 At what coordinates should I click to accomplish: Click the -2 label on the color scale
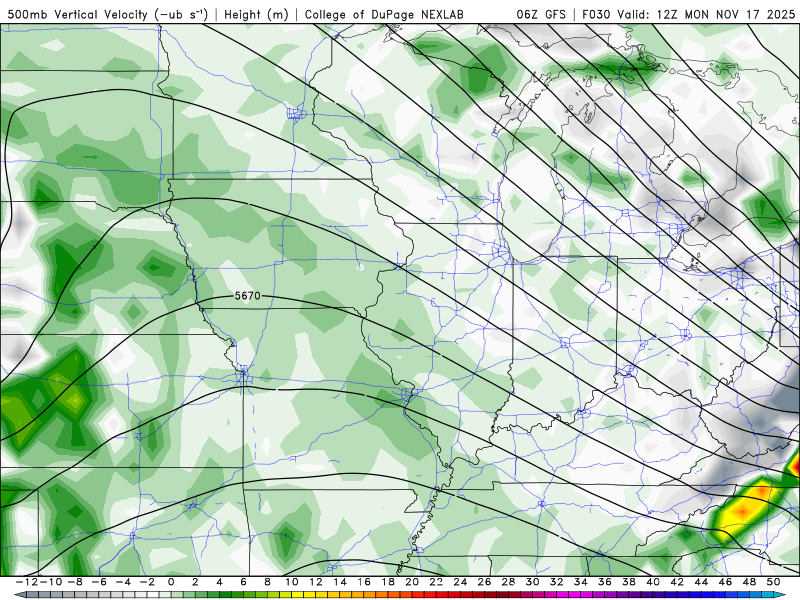click(147, 582)
